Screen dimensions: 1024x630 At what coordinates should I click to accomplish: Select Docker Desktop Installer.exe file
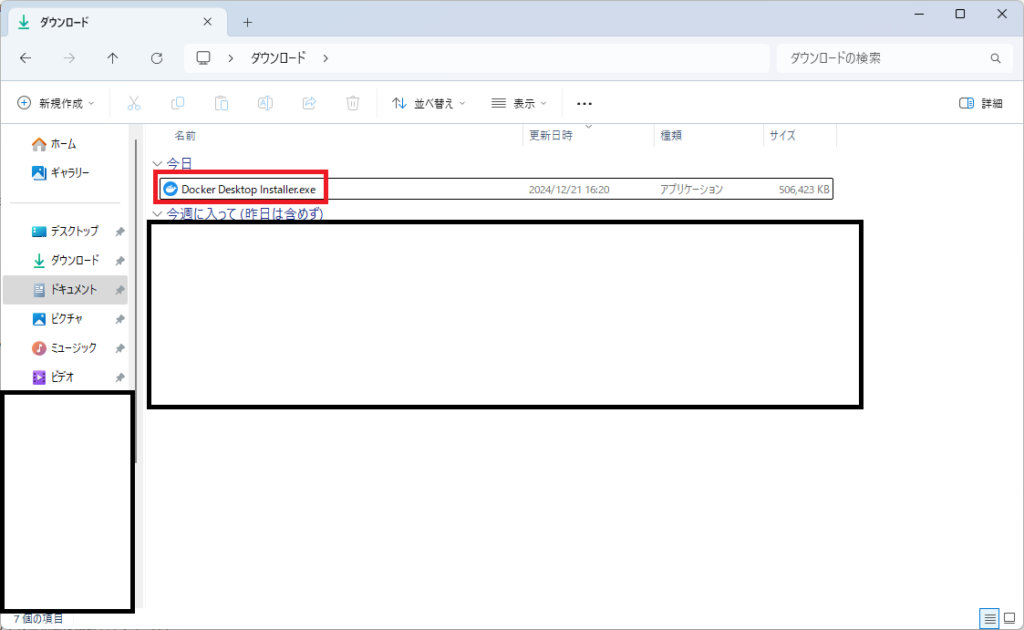248,188
